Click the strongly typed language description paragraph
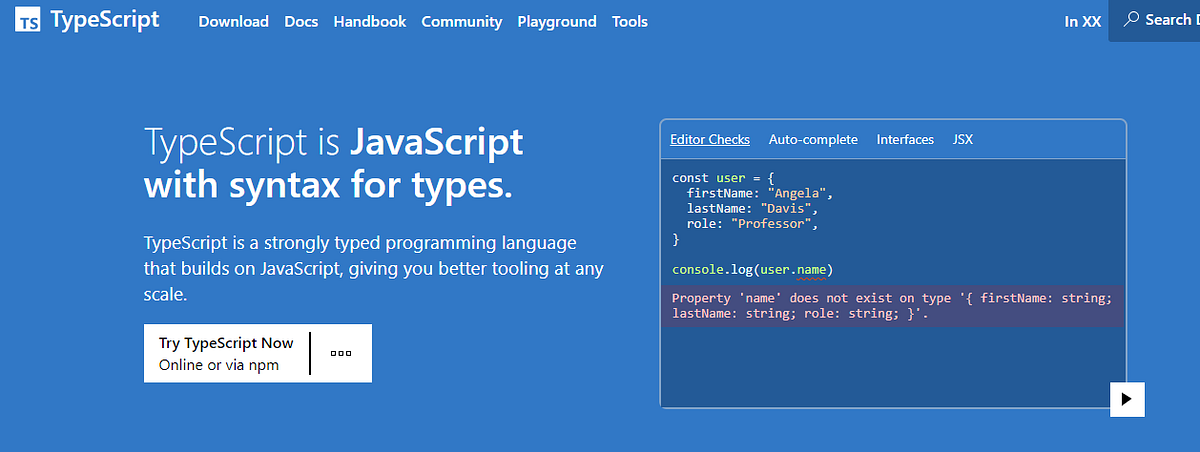 click(x=374, y=269)
